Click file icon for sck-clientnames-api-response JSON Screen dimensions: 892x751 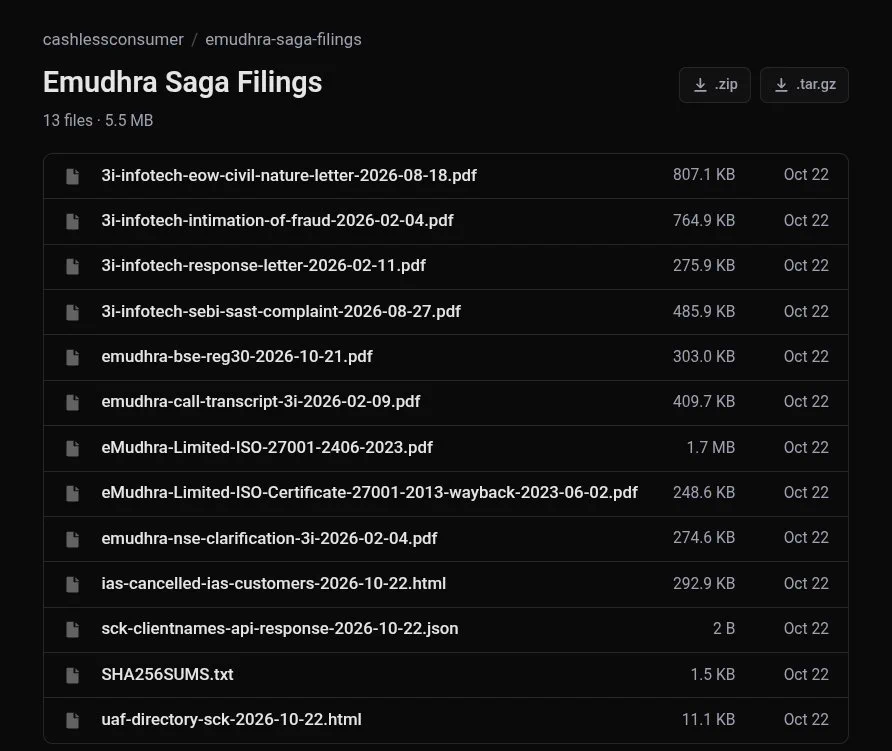pyautogui.click(x=72, y=630)
